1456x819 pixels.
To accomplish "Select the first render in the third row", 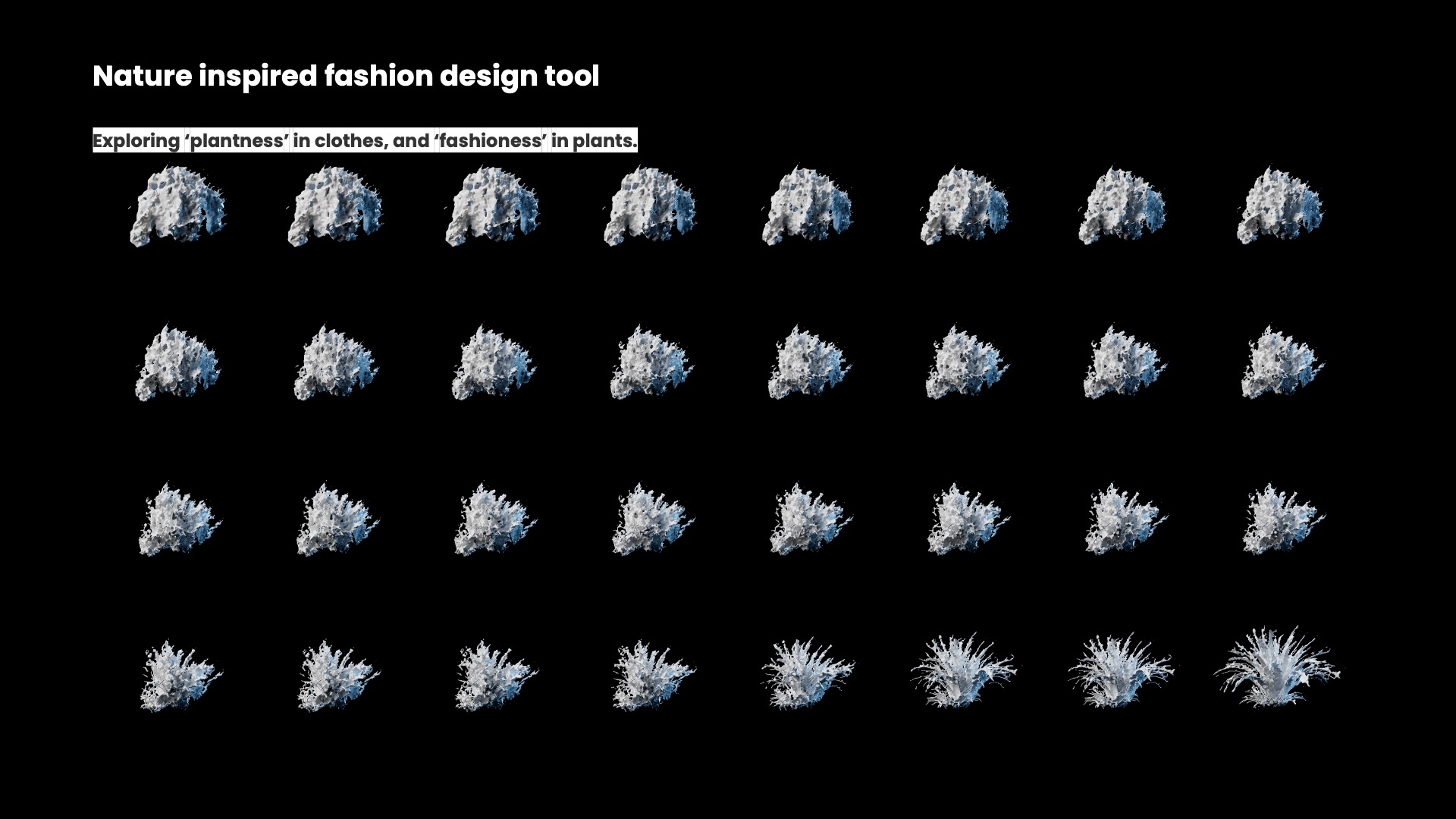I will (180, 519).
